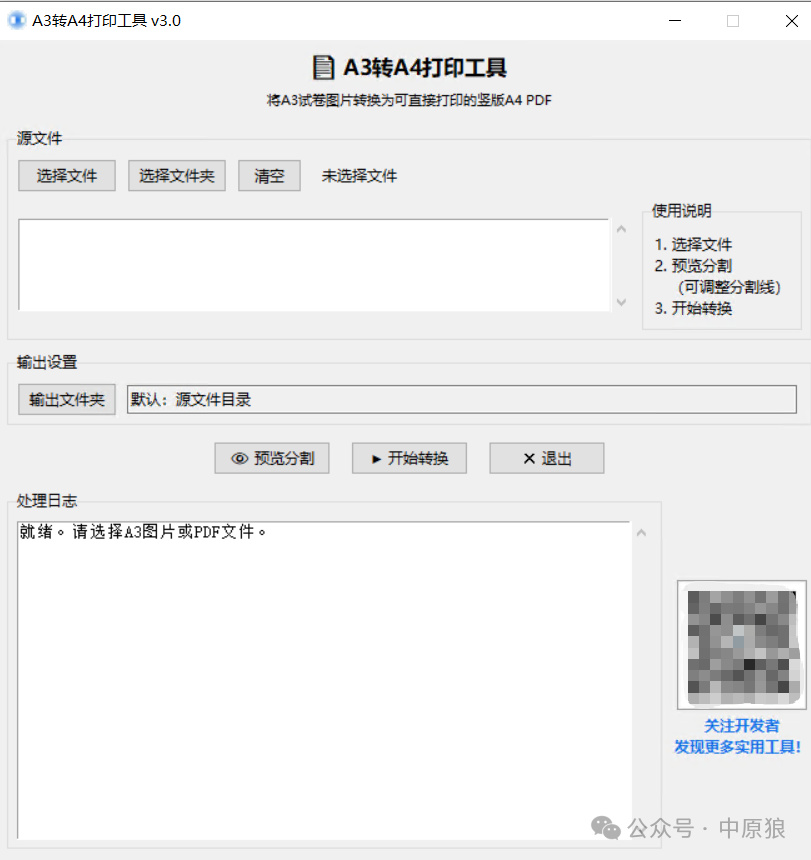
Task: Click the subtitle 将A3试卷图片转换为可直接打印的竖版A4 PDF
Action: click(409, 100)
